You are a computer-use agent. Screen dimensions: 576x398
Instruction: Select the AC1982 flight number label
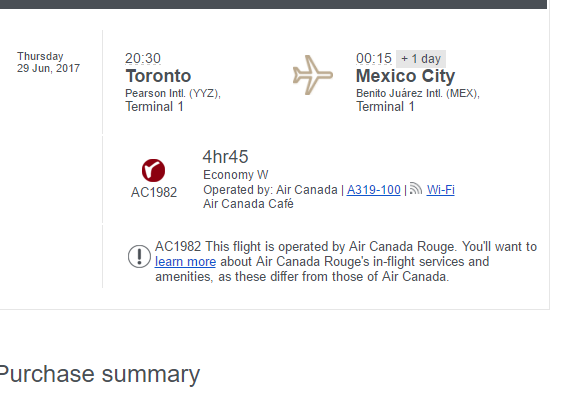tap(154, 192)
